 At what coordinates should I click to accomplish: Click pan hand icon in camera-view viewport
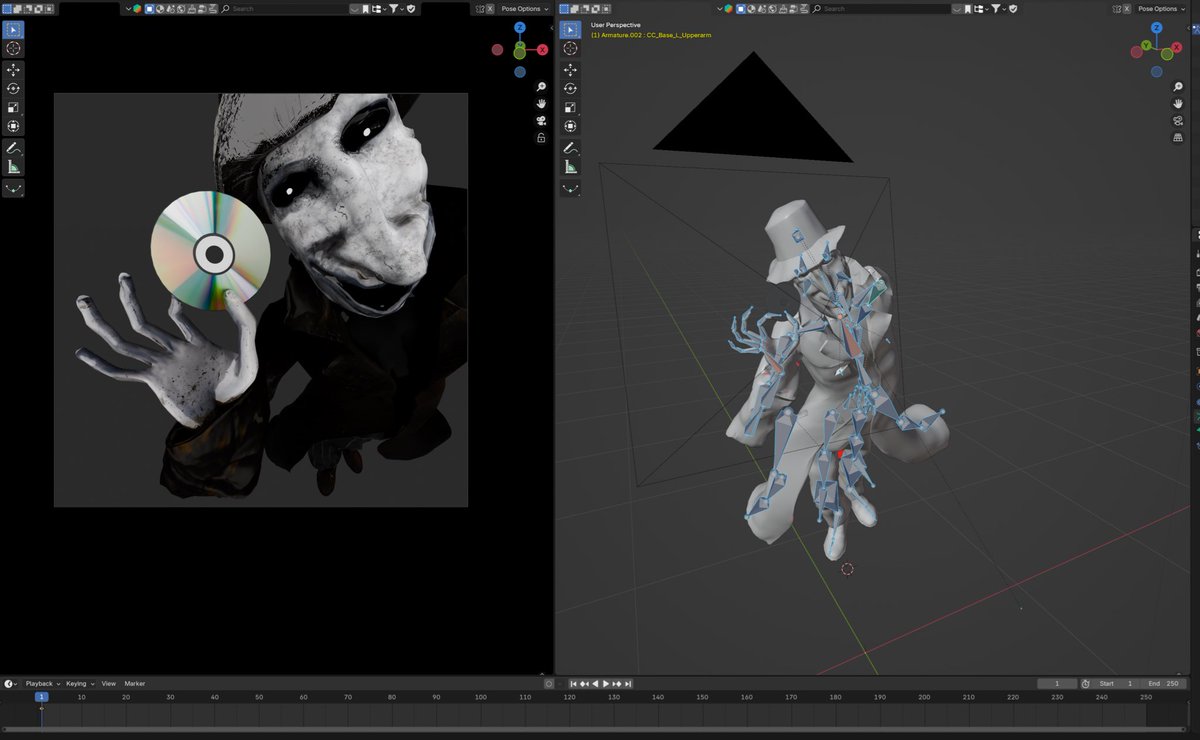[541, 104]
